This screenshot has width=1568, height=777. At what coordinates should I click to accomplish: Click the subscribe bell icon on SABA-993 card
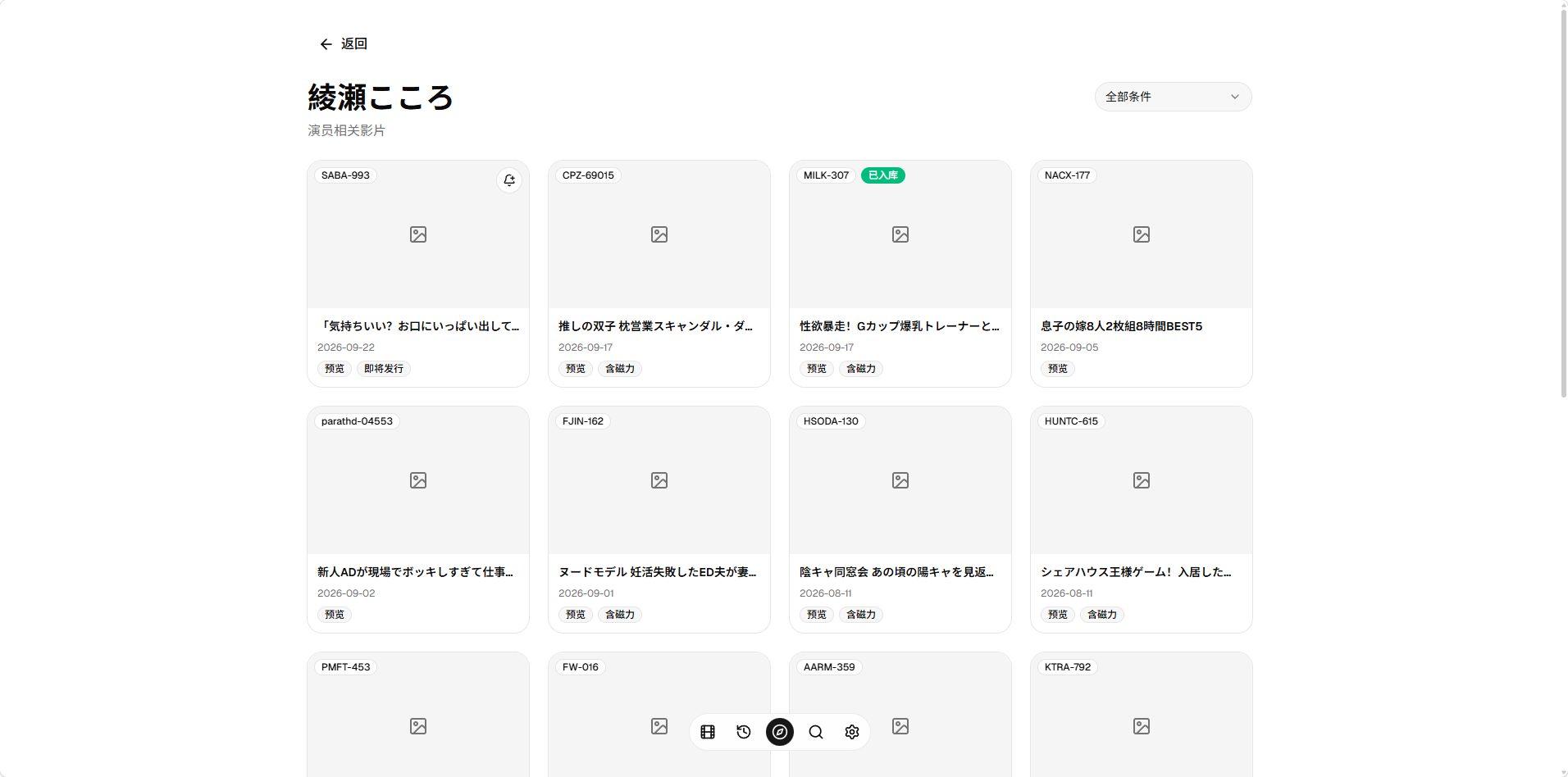pyautogui.click(x=509, y=180)
